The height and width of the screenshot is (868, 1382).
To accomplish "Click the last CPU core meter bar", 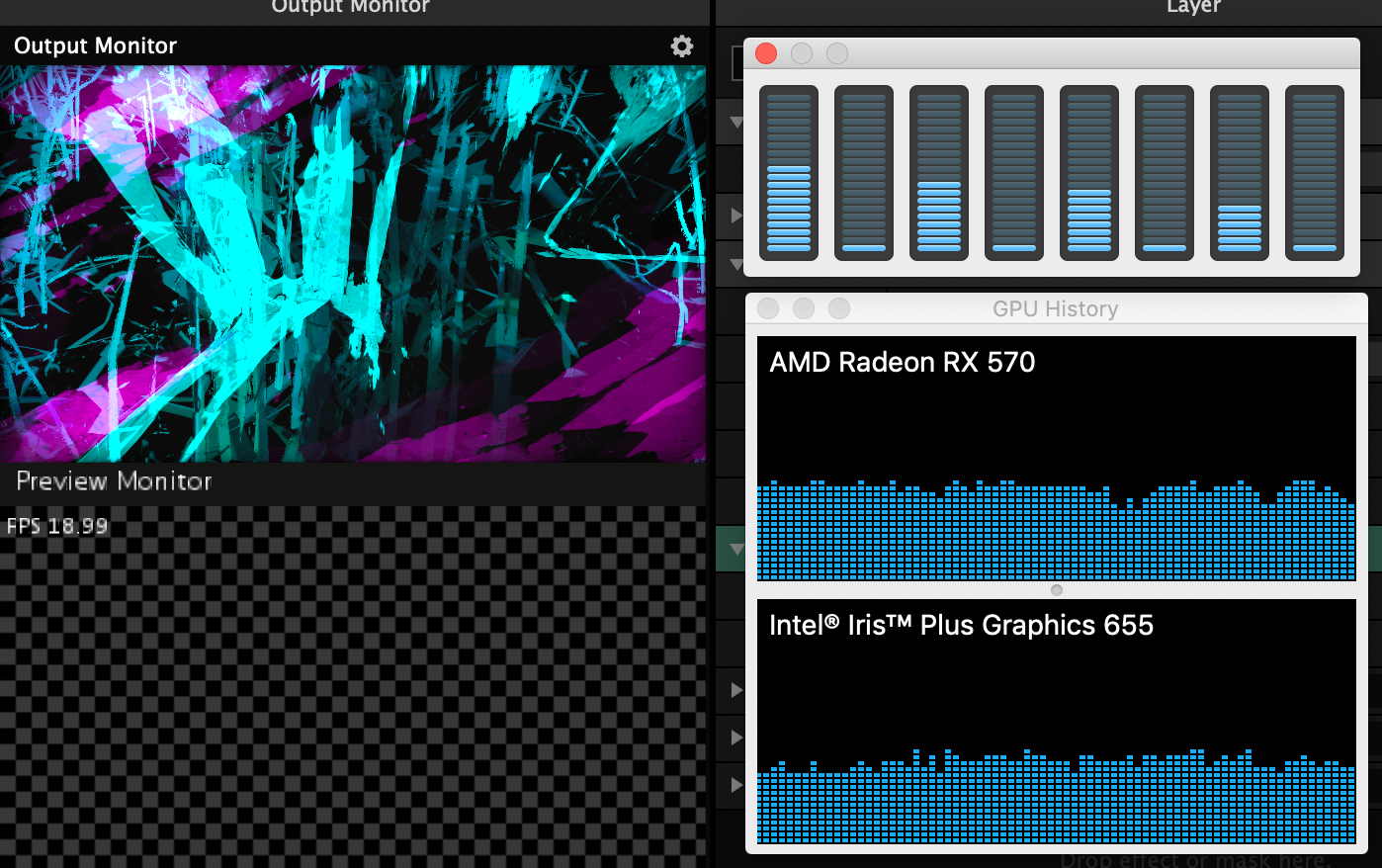I will coord(1315,173).
